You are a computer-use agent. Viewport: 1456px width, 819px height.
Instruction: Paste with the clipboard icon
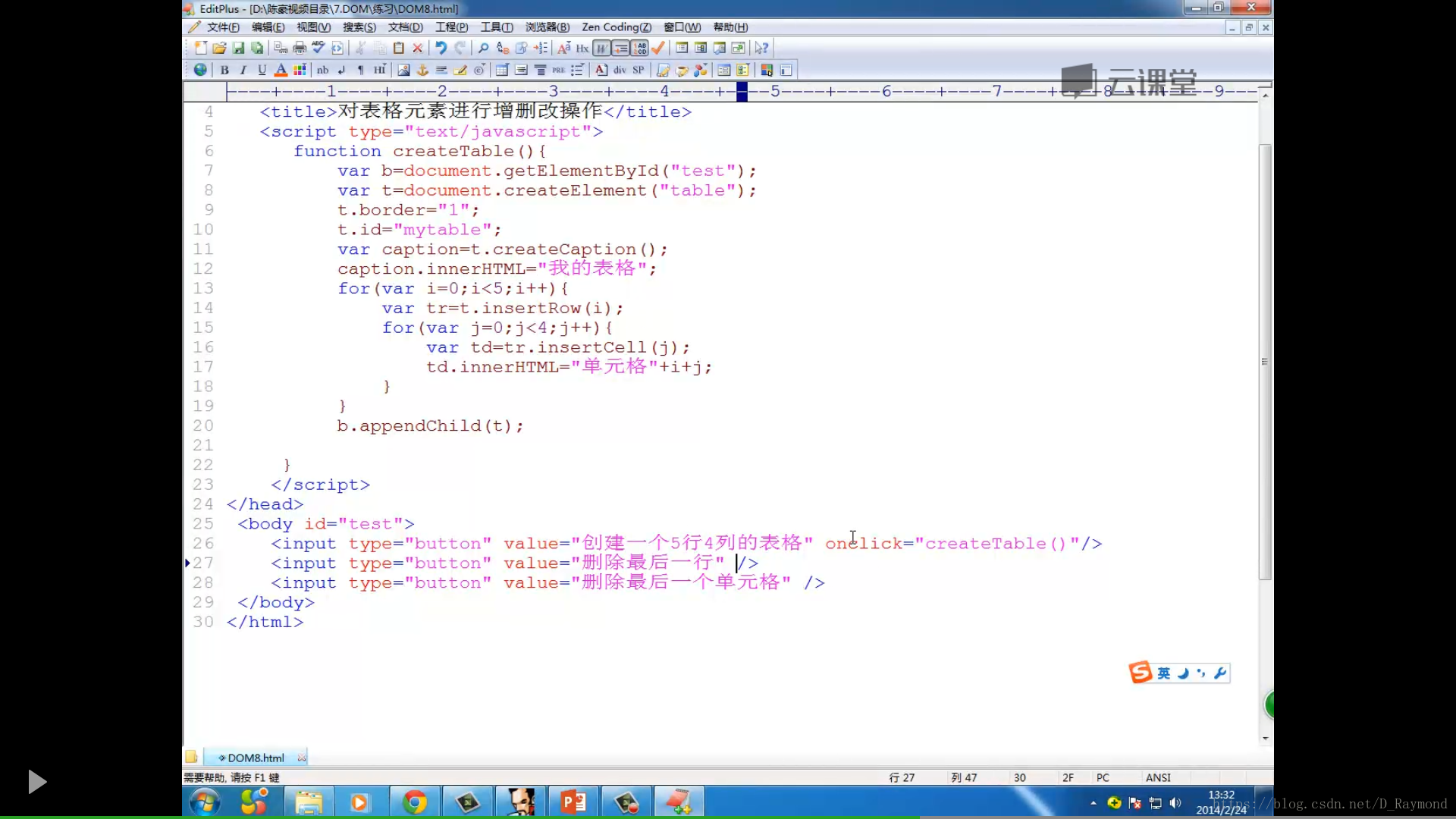(399, 48)
